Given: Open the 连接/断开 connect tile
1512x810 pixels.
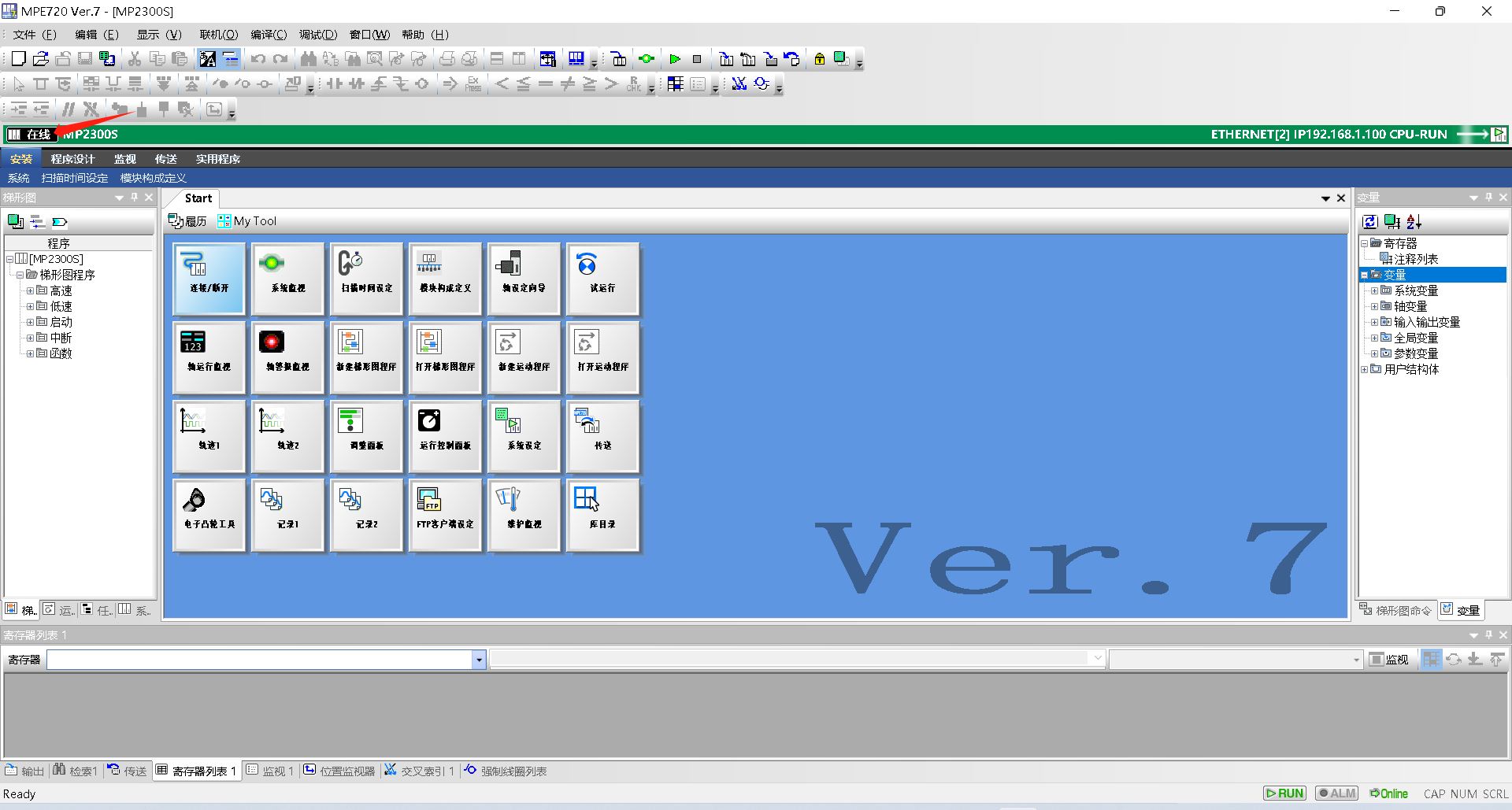Looking at the screenshot, I should coord(209,279).
